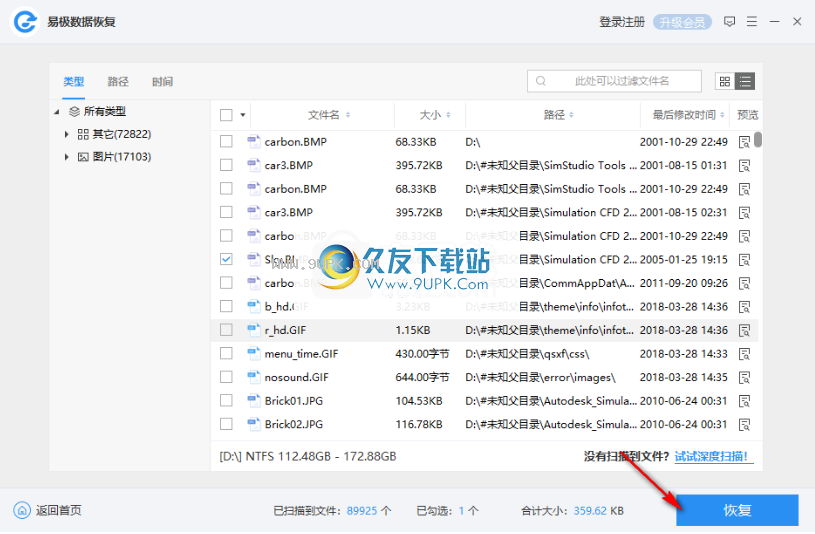This screenshot has height=534, width=815.
Task: Select the Brick02.JPG file name
Action: pos(294,424)
